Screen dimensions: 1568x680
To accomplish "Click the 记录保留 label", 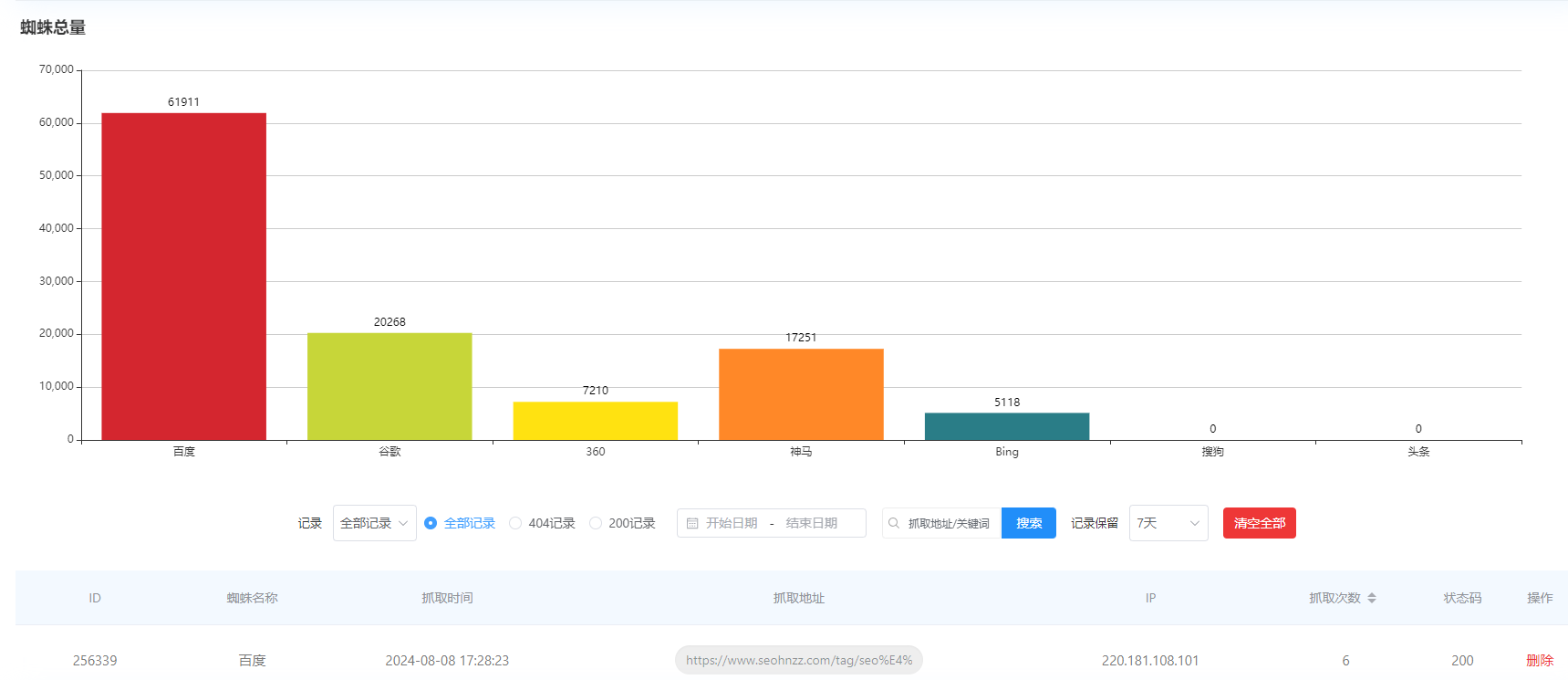I will point(1095,523).
